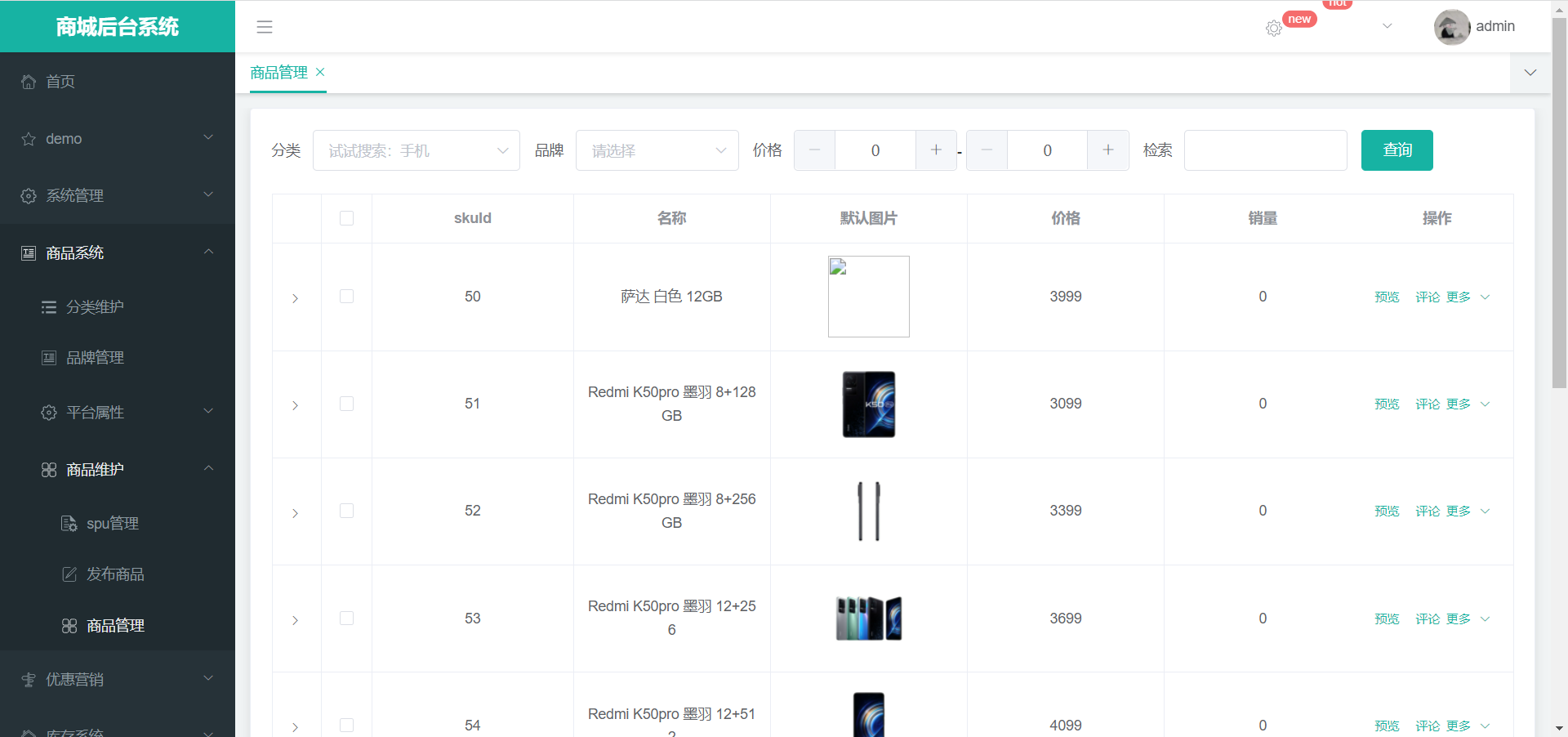Check the row checkbox for skuId 50
Screen dimensions: 1568x737
click(346, 297)
